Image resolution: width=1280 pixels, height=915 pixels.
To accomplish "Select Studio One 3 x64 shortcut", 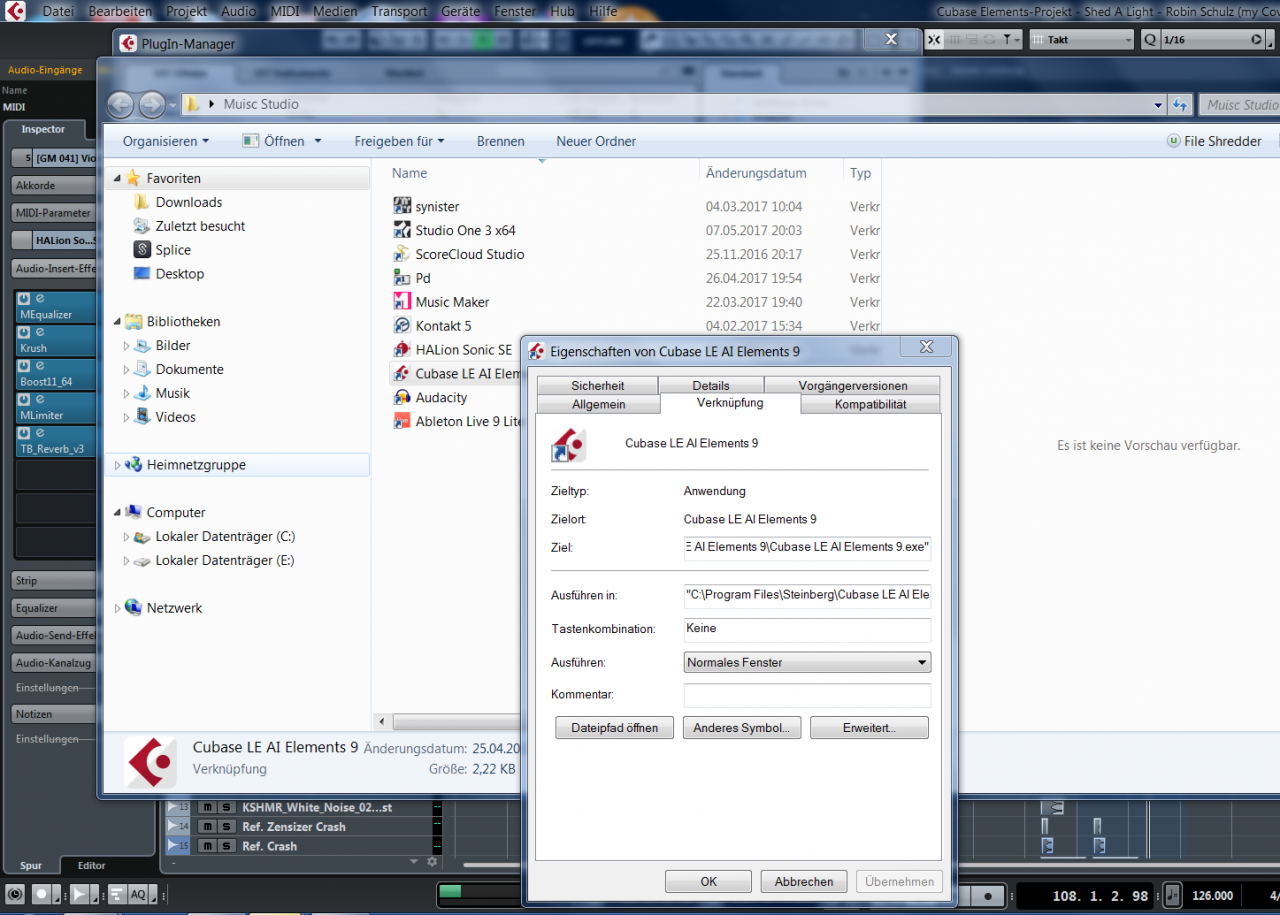I will point(455,230).
